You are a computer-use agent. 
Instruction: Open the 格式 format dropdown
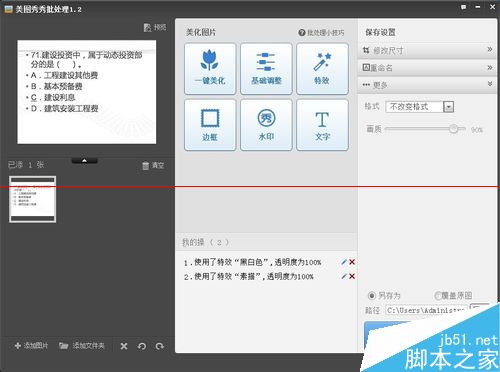449,107
